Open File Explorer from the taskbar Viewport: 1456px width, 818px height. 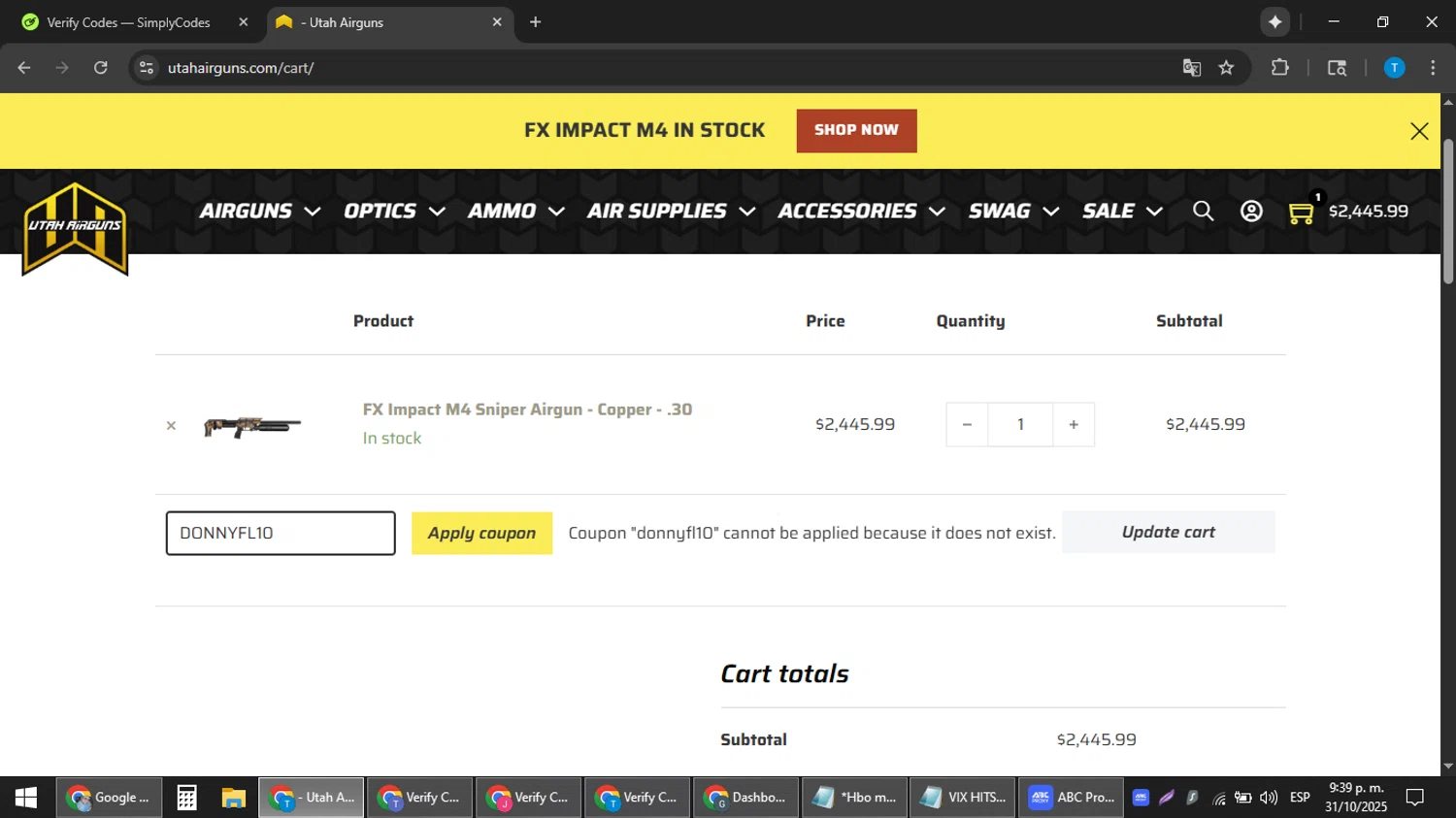point(233,798)
